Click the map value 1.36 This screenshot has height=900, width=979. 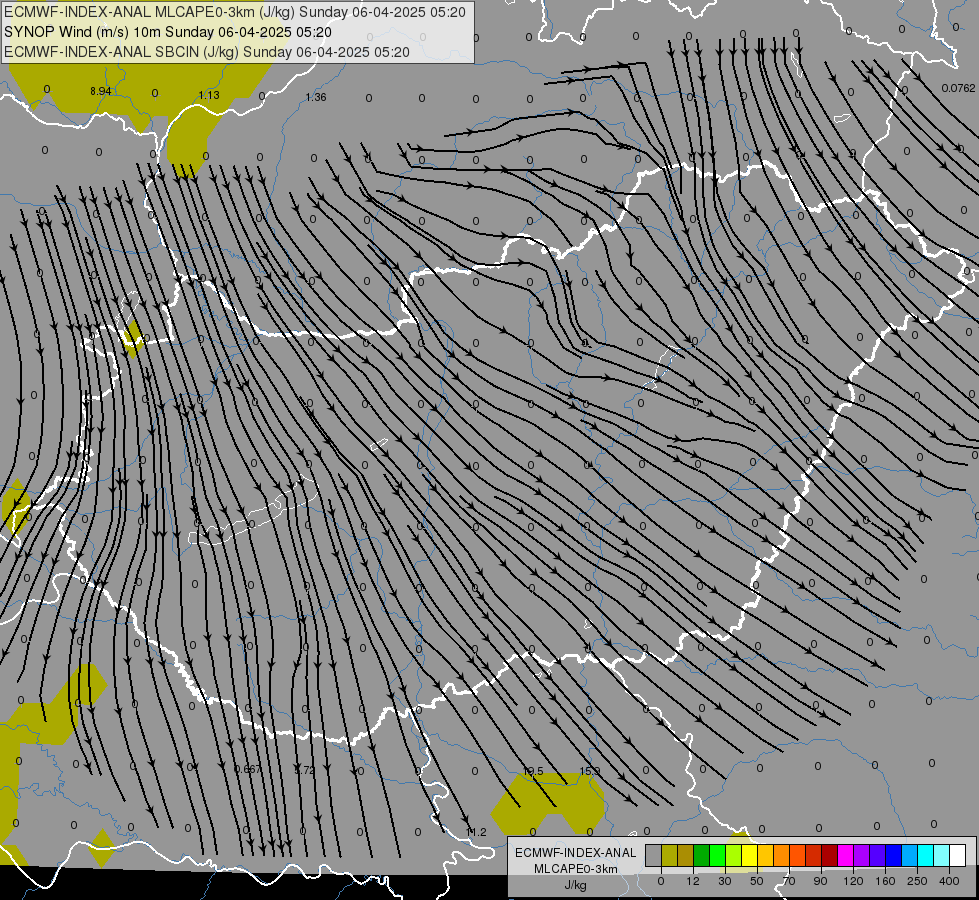(x=316, y=97)
